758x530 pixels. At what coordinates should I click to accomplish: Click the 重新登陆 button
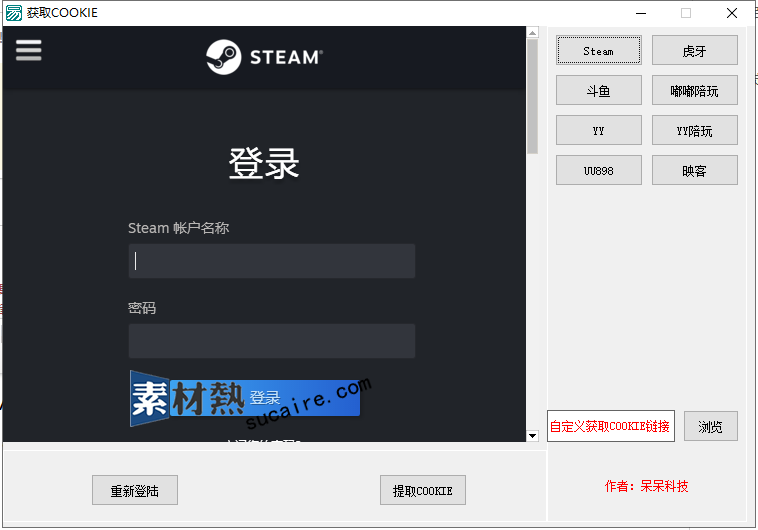point(135,490)
